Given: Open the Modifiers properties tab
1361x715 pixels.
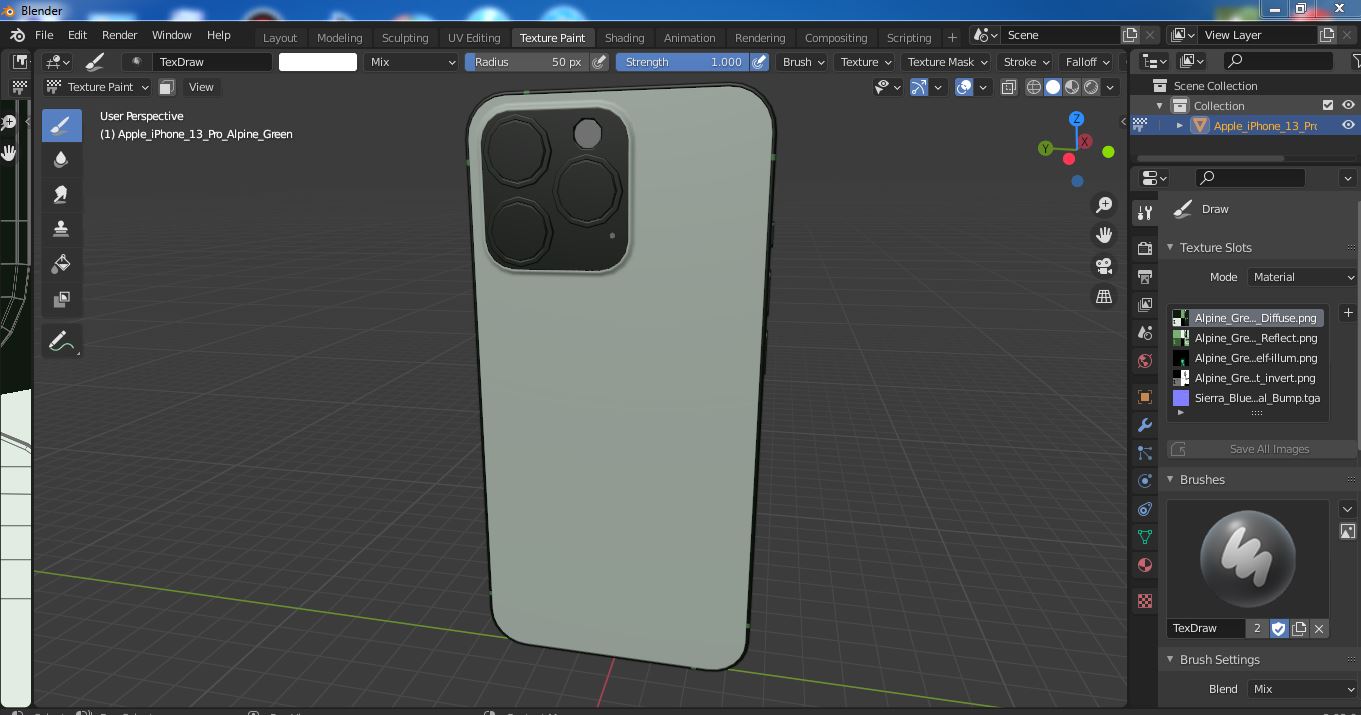Looking at the screenshot, I should pyautogui.click(x=1145, y=425).
